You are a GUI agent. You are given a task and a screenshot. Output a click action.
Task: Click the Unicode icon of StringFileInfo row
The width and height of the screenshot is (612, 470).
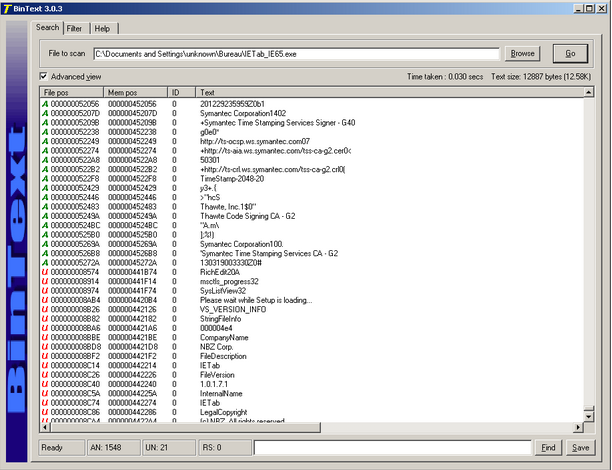(45, 319)
